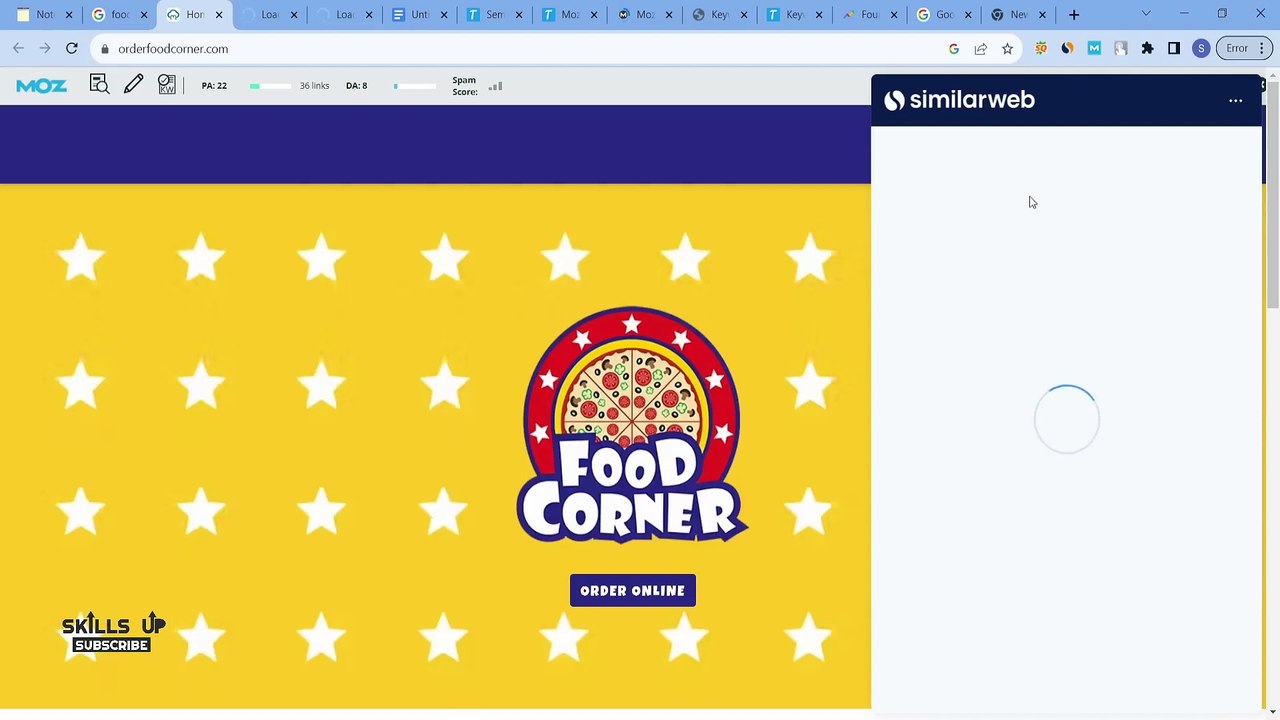Screen dimensions: 1280x720
Task: Go back to the previous page
Action: (x=19, y=48)
